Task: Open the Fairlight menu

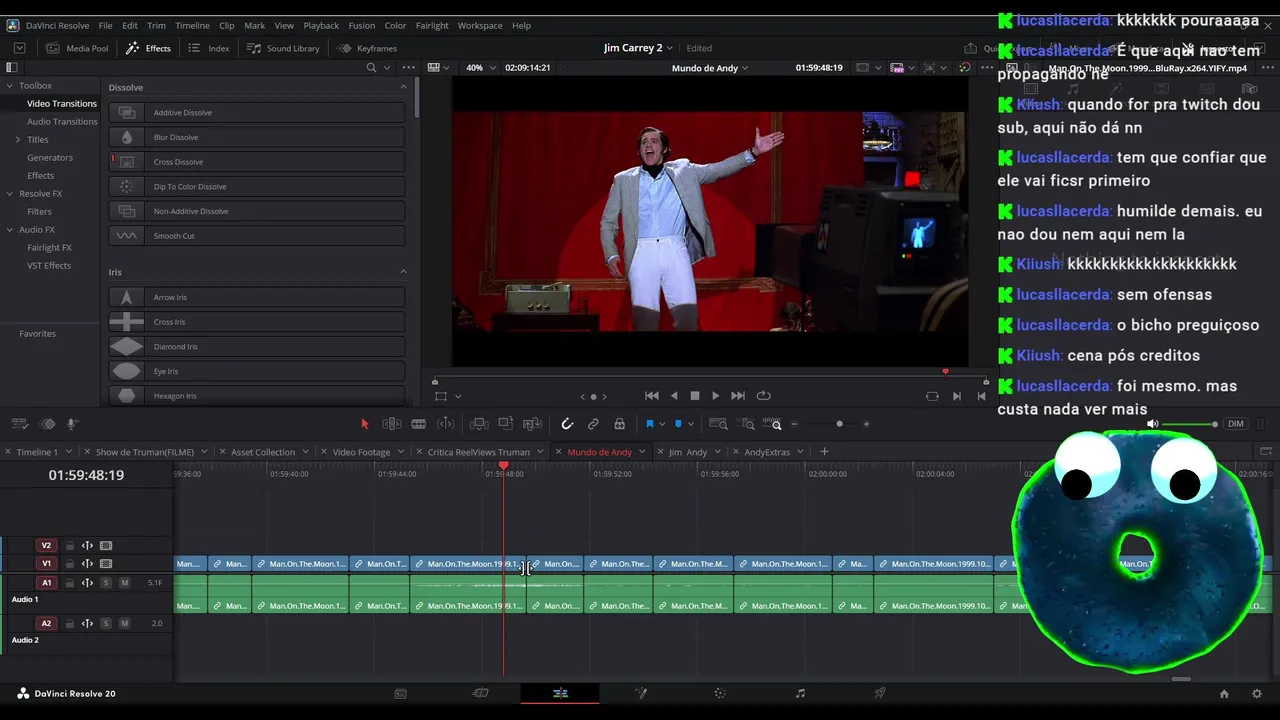Action: pyautogui.click(x=431, y=25)
